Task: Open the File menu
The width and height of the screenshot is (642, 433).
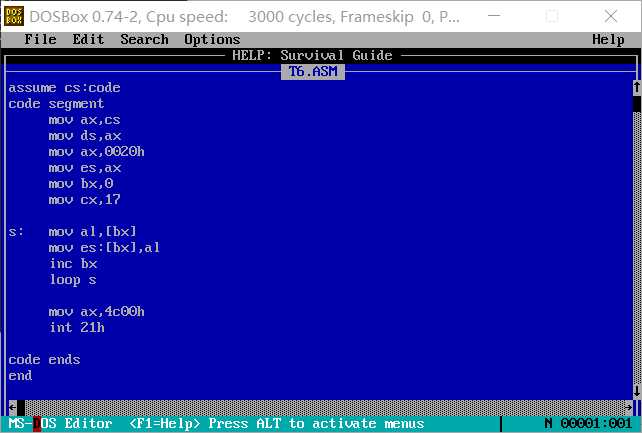Action: tap(40, 39)
